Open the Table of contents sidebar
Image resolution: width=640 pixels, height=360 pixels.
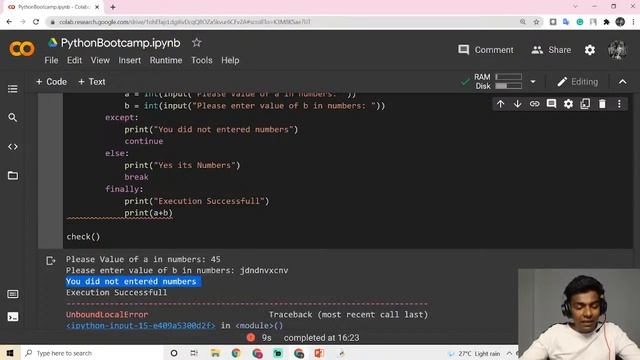point(13,89)
